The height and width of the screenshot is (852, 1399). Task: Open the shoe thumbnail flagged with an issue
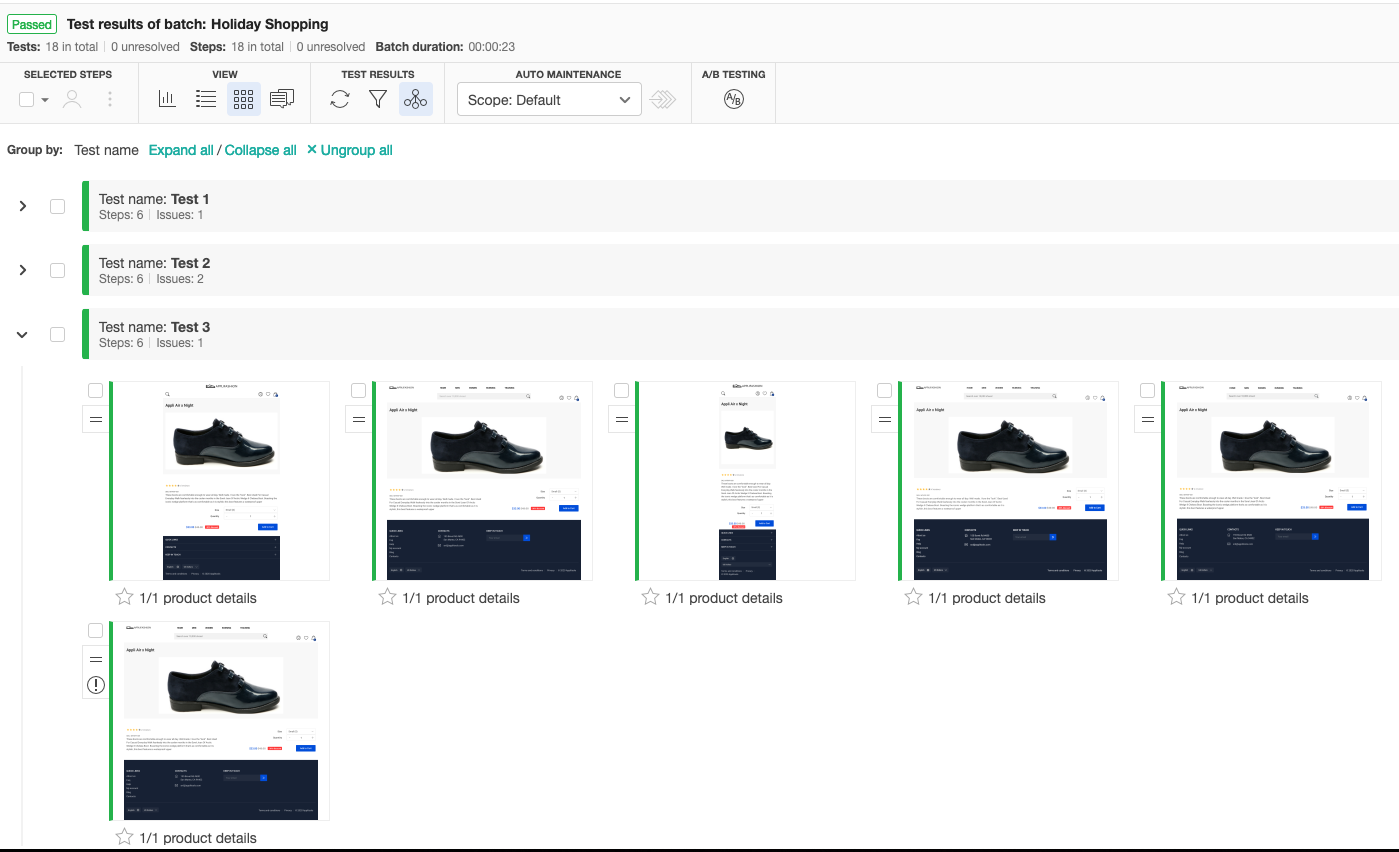tap(221, 720)
